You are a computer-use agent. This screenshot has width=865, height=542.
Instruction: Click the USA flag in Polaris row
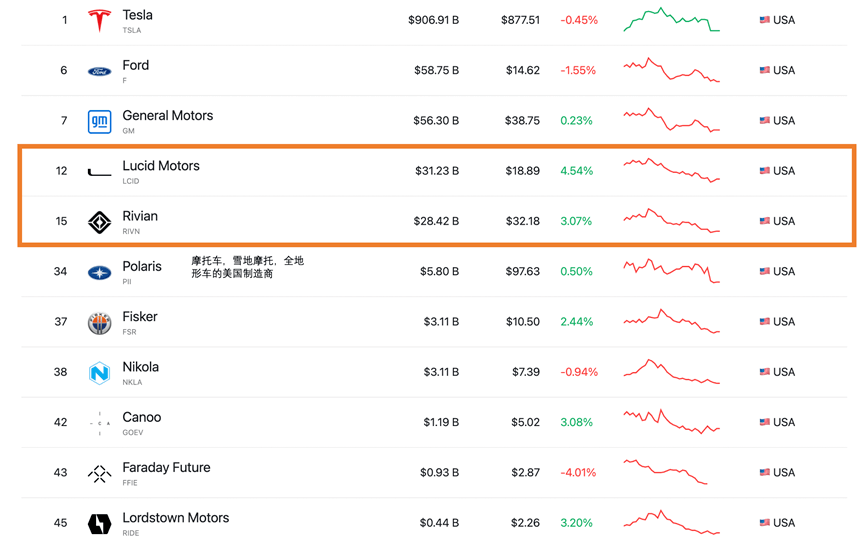pyautogui.click(x=765, y=271)
